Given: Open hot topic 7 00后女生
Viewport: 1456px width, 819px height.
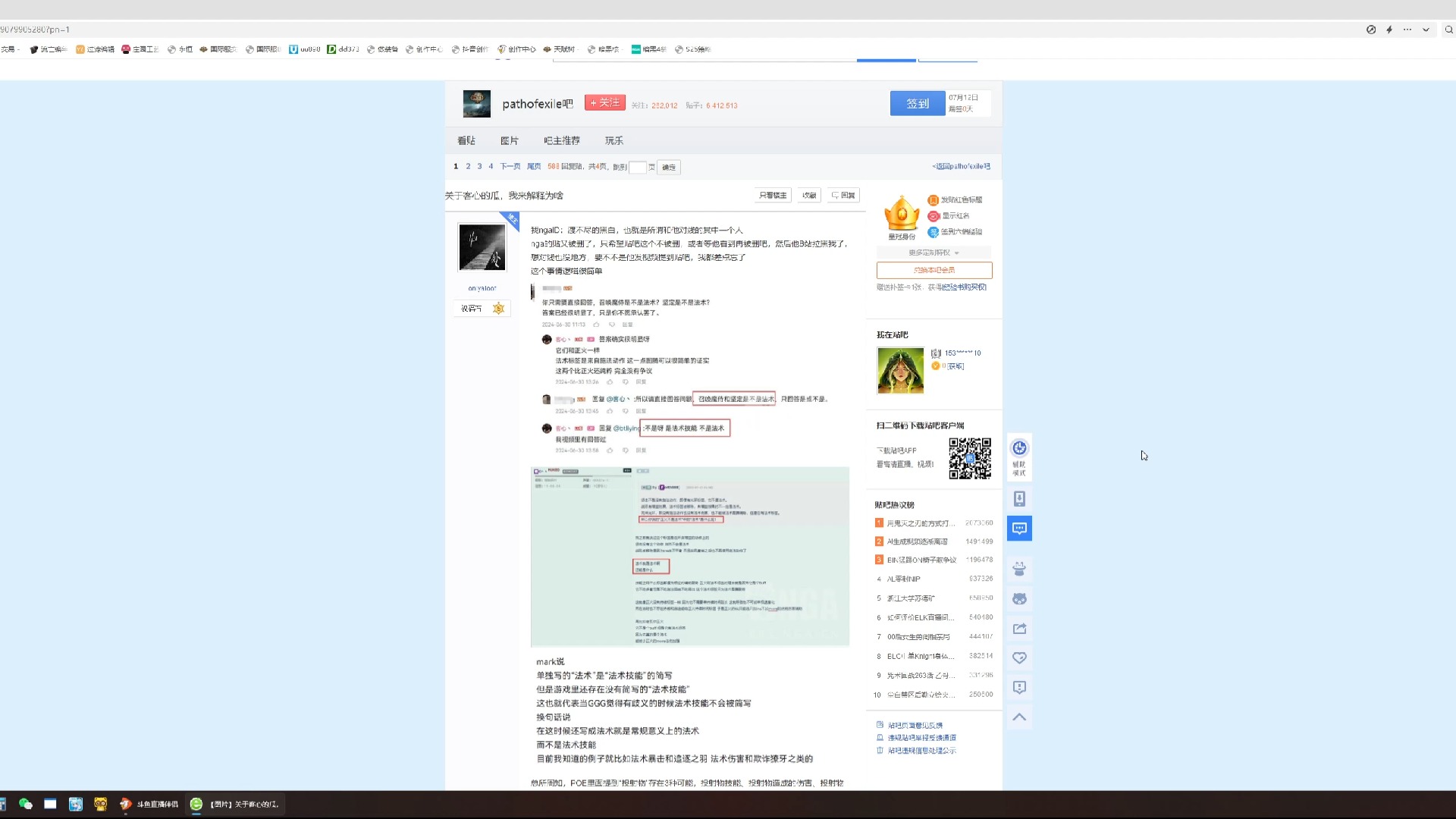Looking at the screenshot, I should click(918, 637).
